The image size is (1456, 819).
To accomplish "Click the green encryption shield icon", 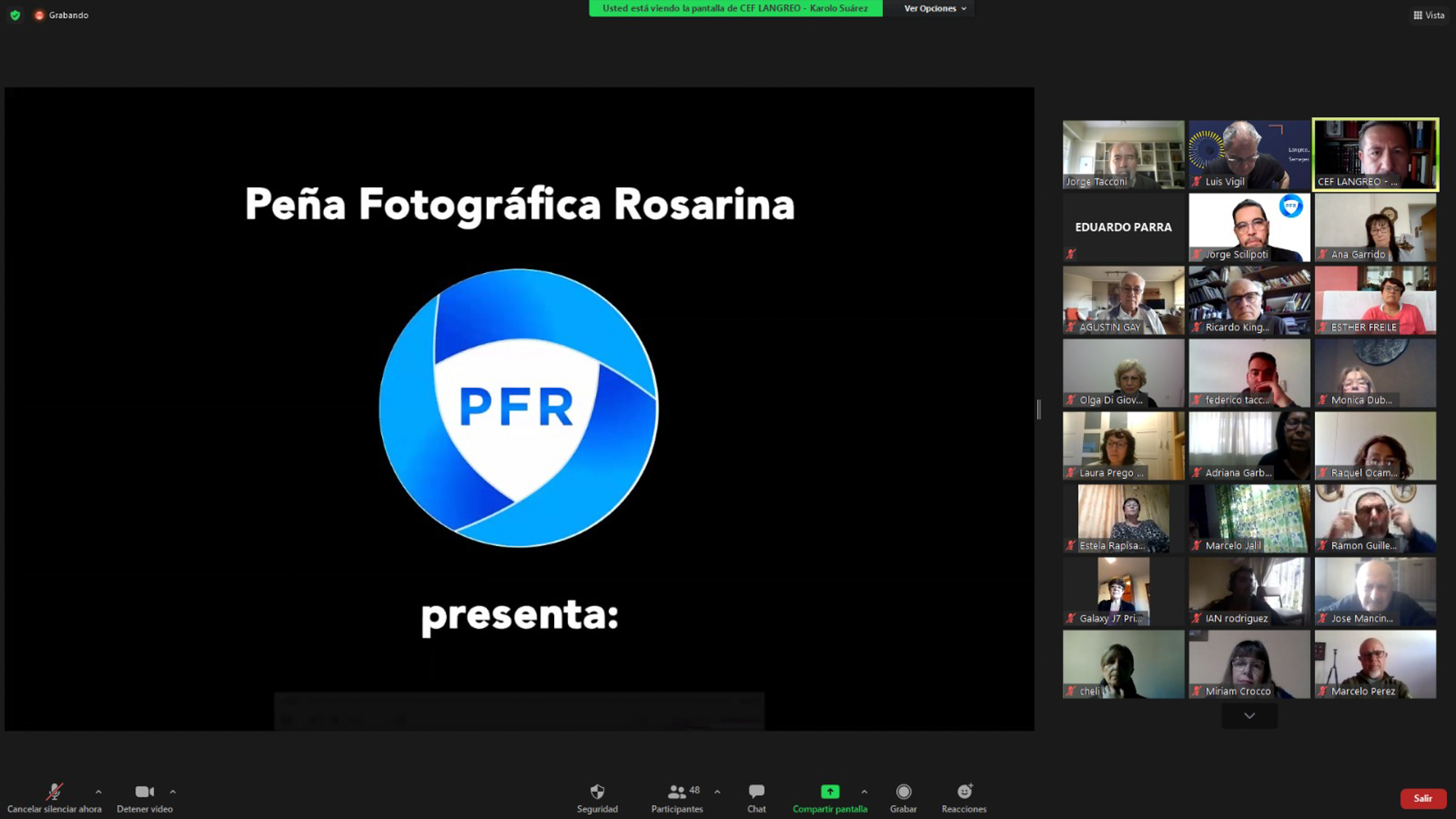I will 15,15.
